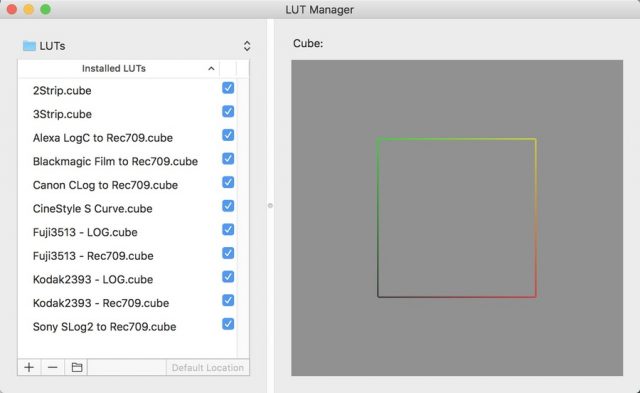Add a new LUT with plus button
This screenshot has height=393, width=640.
[29, 367]
